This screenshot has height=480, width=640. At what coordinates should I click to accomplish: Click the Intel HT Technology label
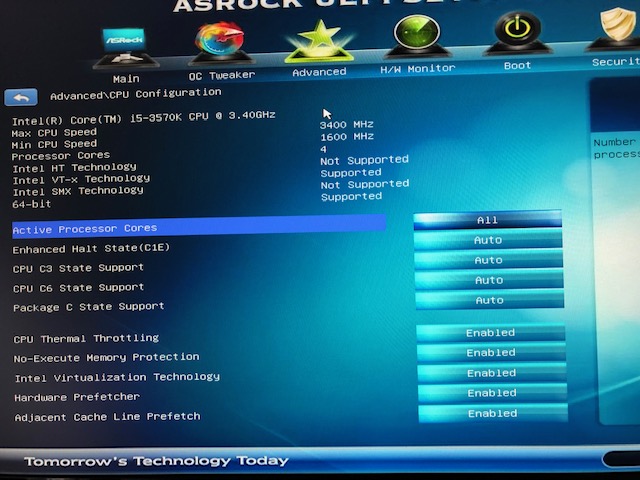coord(74,168)
